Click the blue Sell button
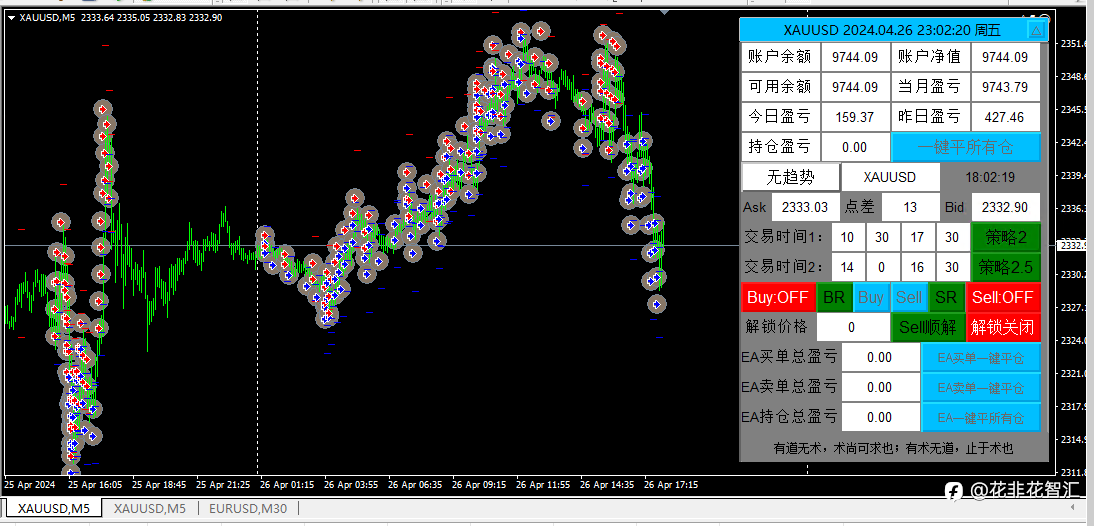 click(x=908, y=297)
